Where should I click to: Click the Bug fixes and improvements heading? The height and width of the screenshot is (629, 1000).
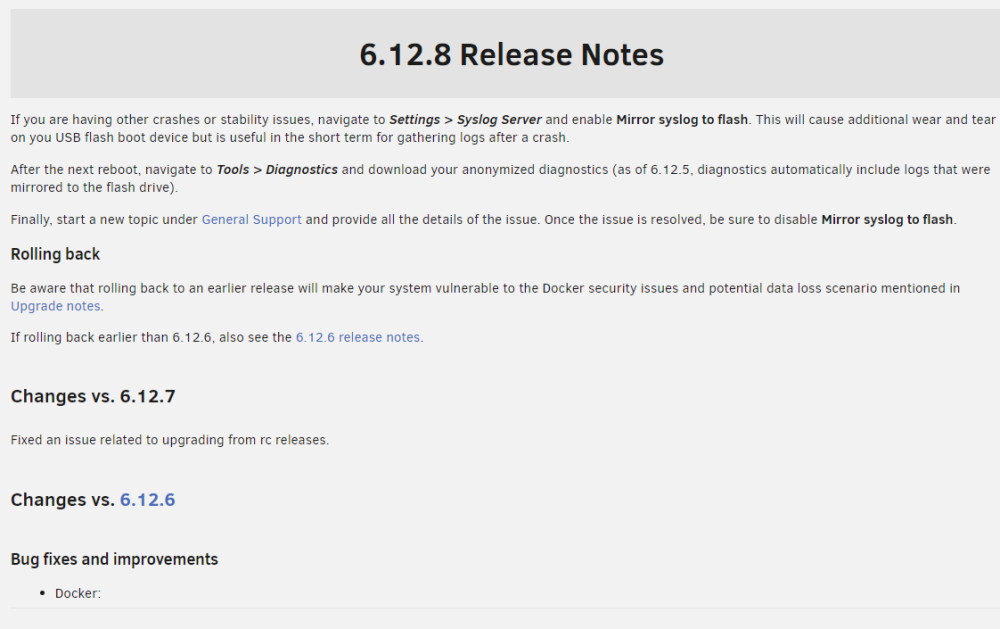click(114, 559)
